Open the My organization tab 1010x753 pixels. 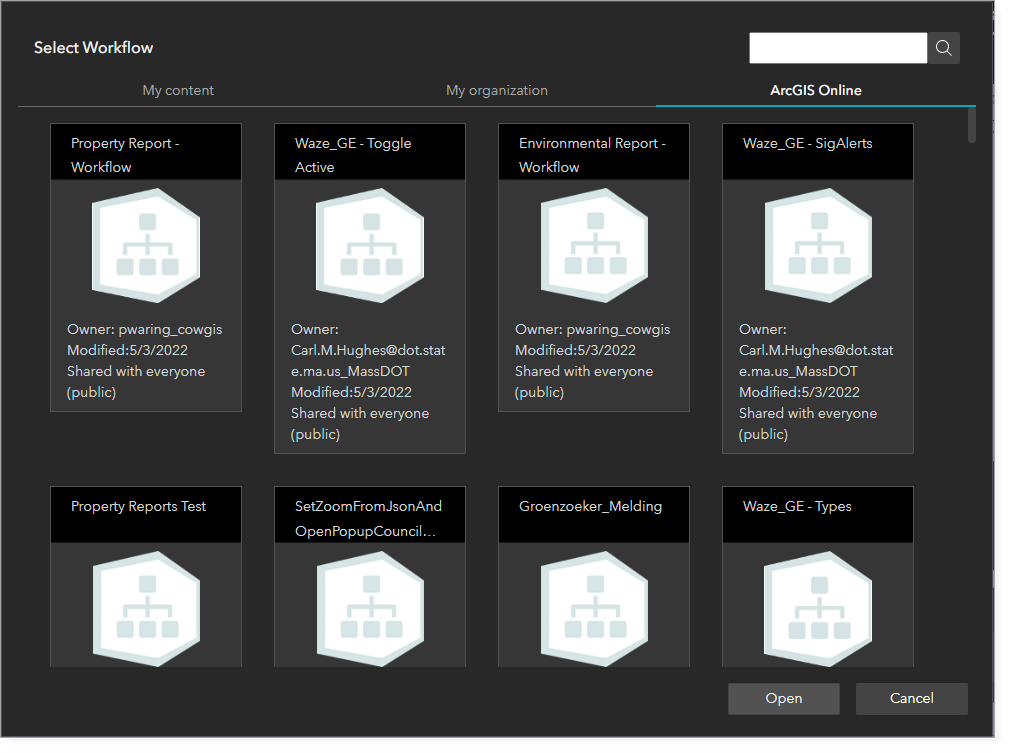point(496,90)
